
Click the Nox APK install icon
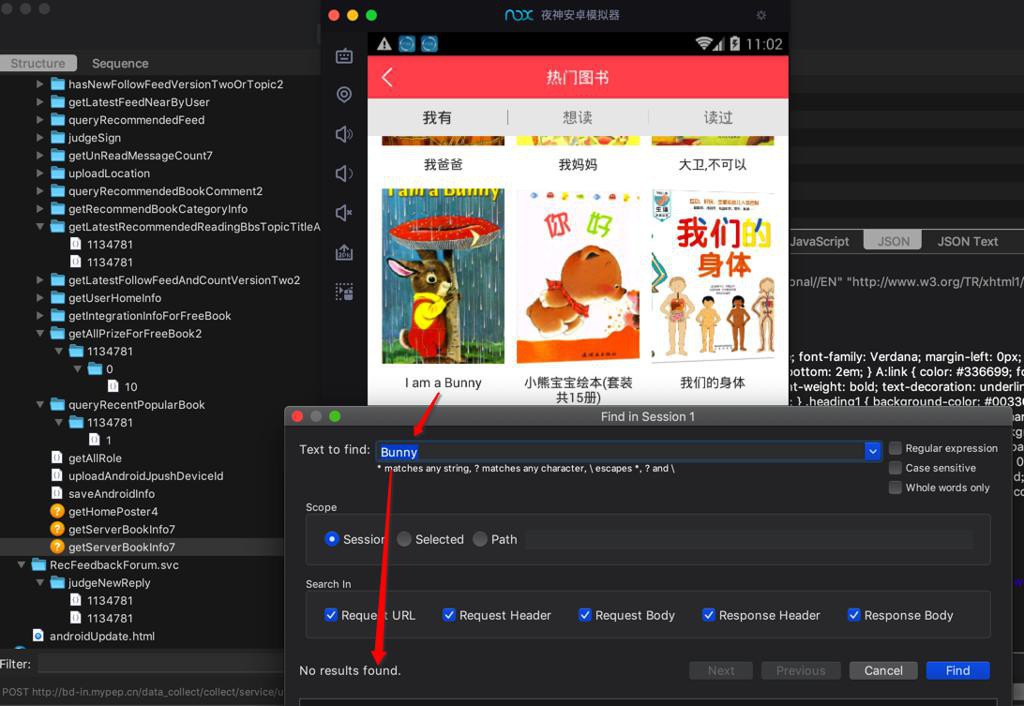click(x=344, y=252)
